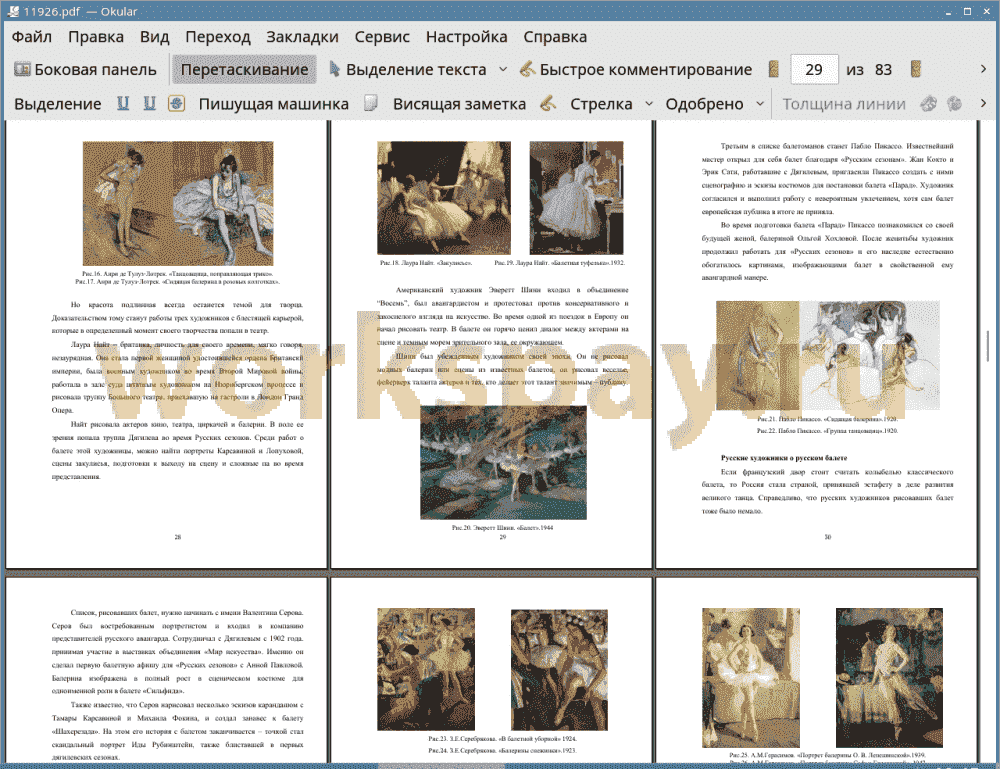
Task: Open the dropdown next to Одобрено
Action: click(x=760, y=104)
